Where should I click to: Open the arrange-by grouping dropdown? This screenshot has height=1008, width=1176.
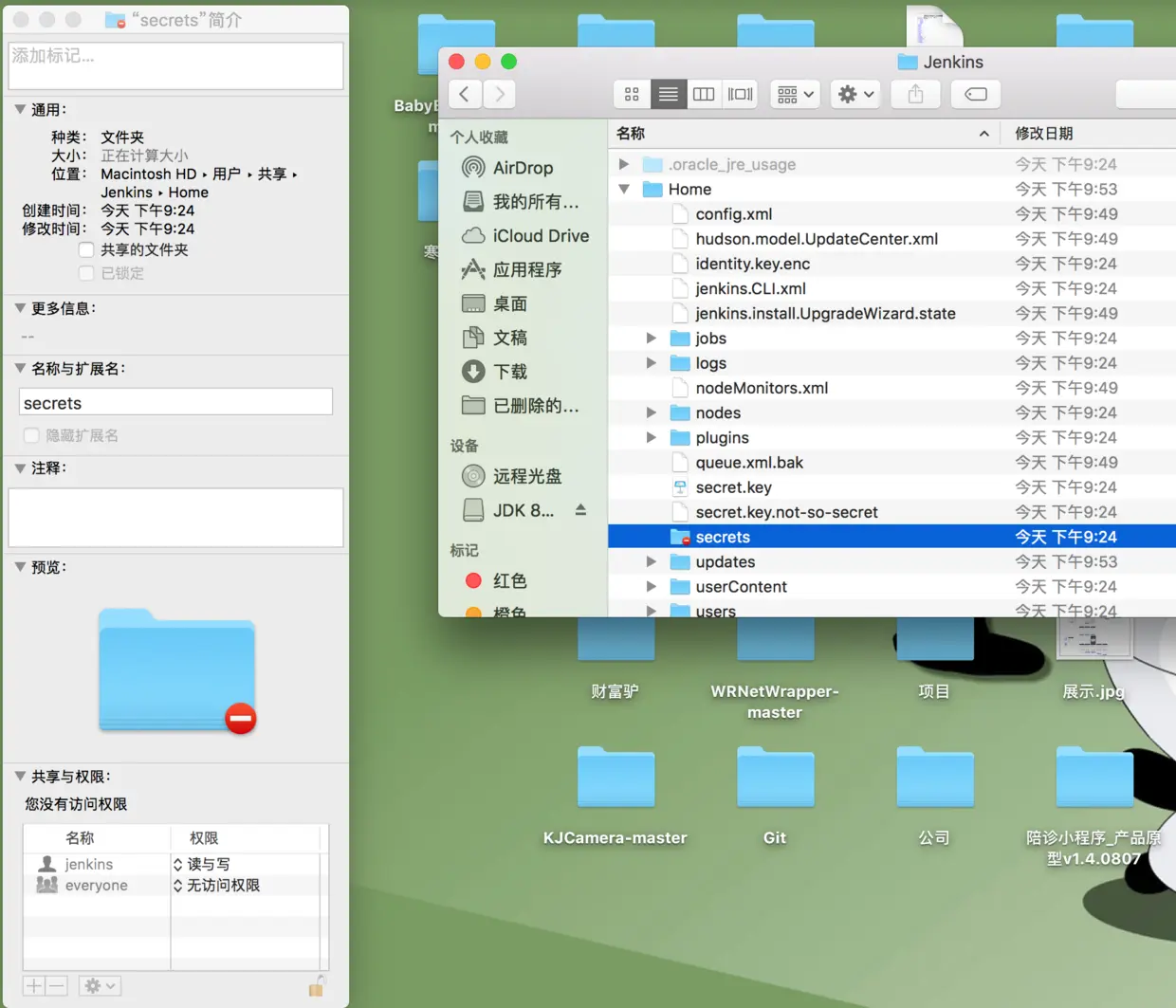(x=795, y=94)
